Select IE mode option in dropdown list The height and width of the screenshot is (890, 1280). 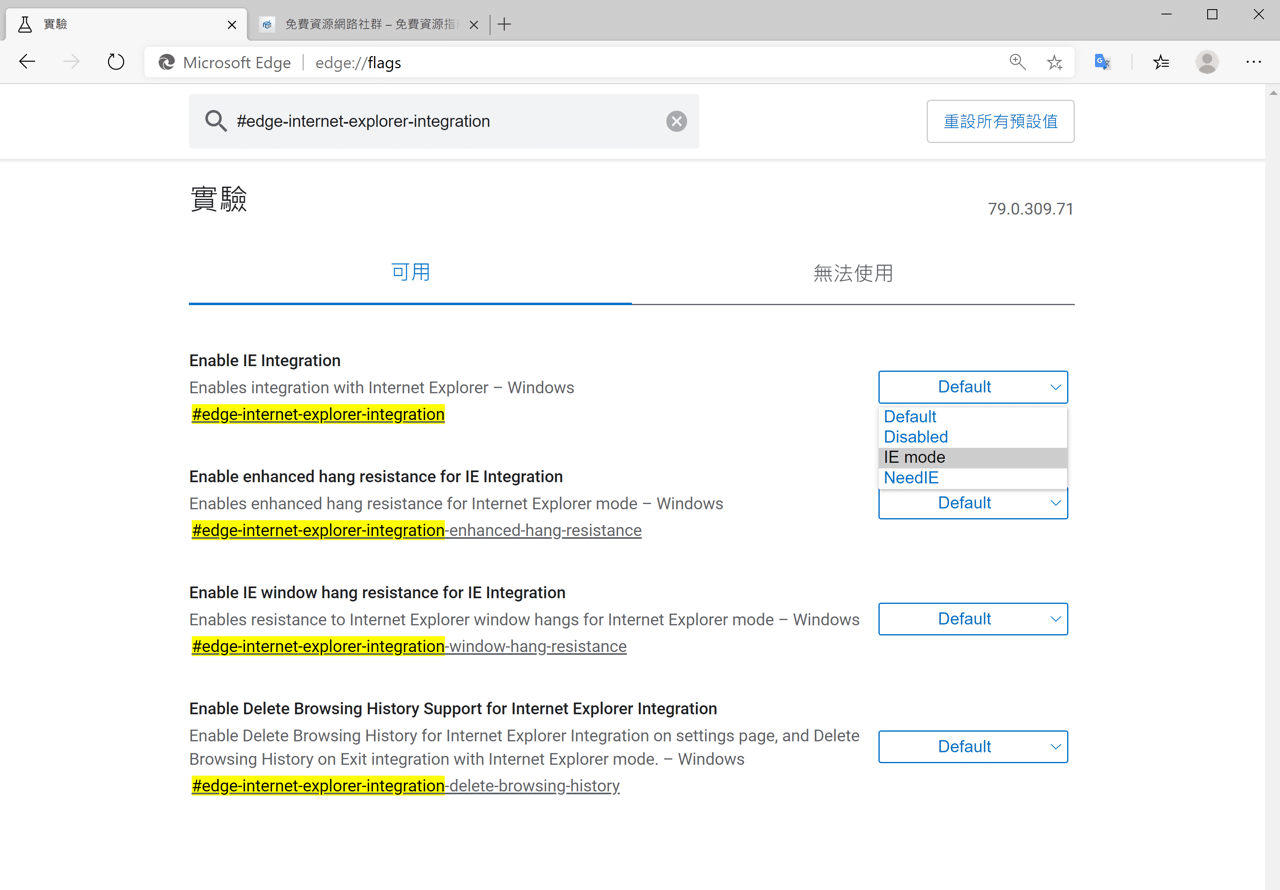click(973, 457)
